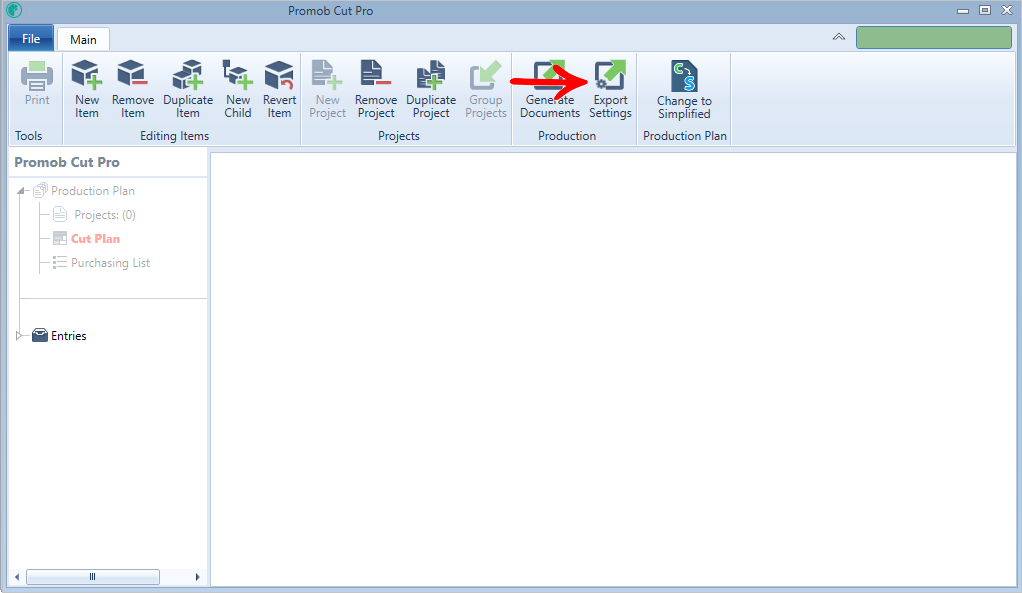The height and width of the screenshot is (593, 1022).
Task: Minimize the Promob Cut Pro window
Action: pos(963,10)
